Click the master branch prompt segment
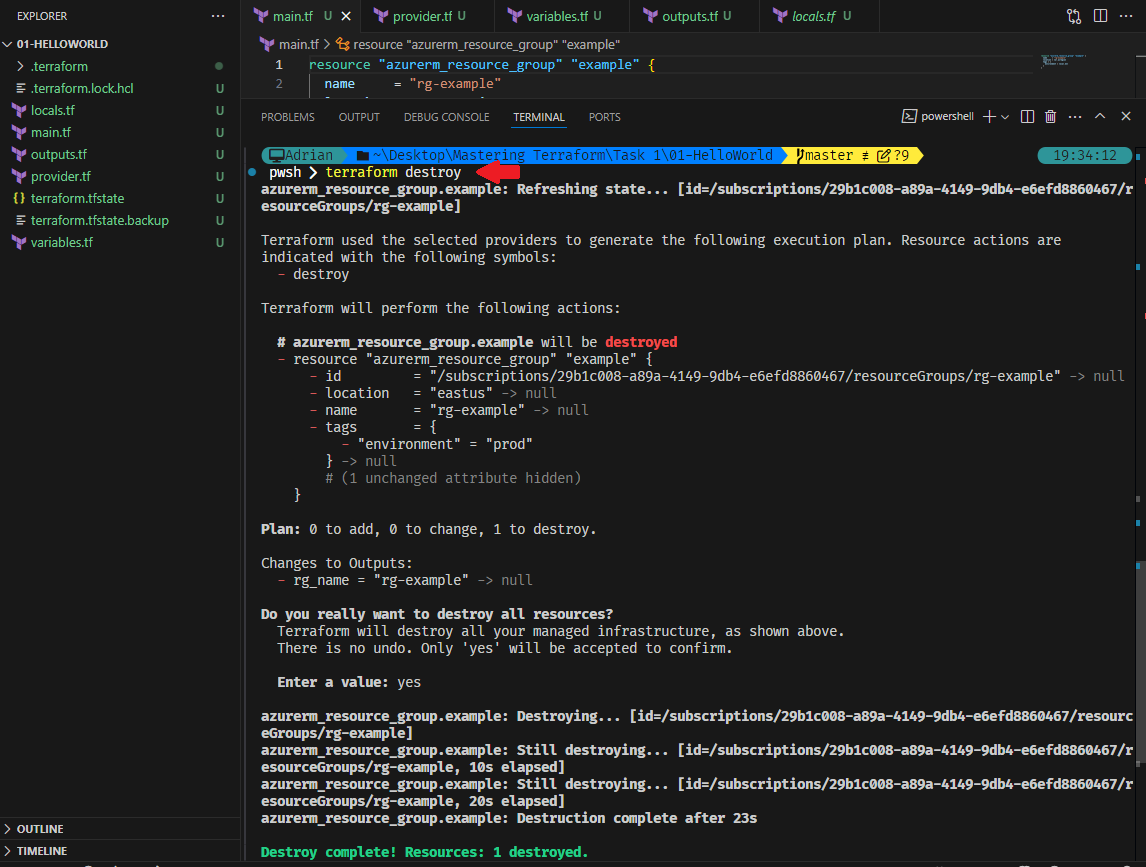Screen dimensions: 1146x867 tap(852, 155)
